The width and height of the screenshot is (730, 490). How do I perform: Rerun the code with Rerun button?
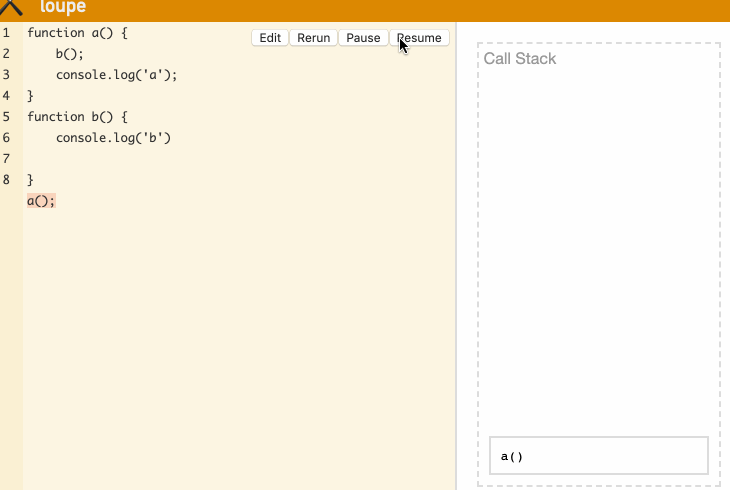pos(313,38)
